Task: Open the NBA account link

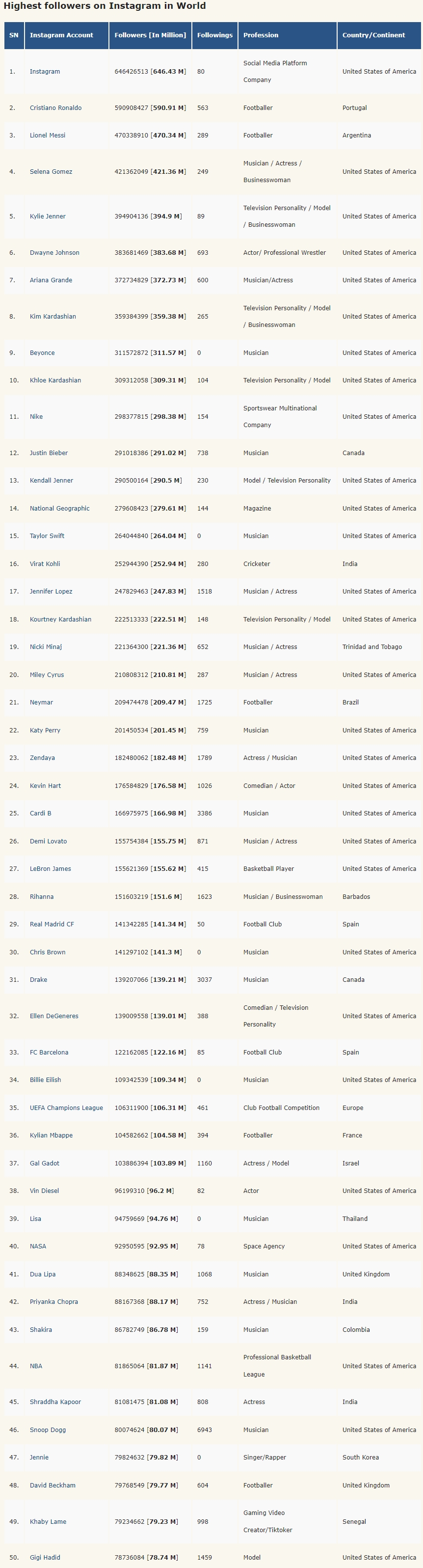Action: click(x=36, y=1366)
